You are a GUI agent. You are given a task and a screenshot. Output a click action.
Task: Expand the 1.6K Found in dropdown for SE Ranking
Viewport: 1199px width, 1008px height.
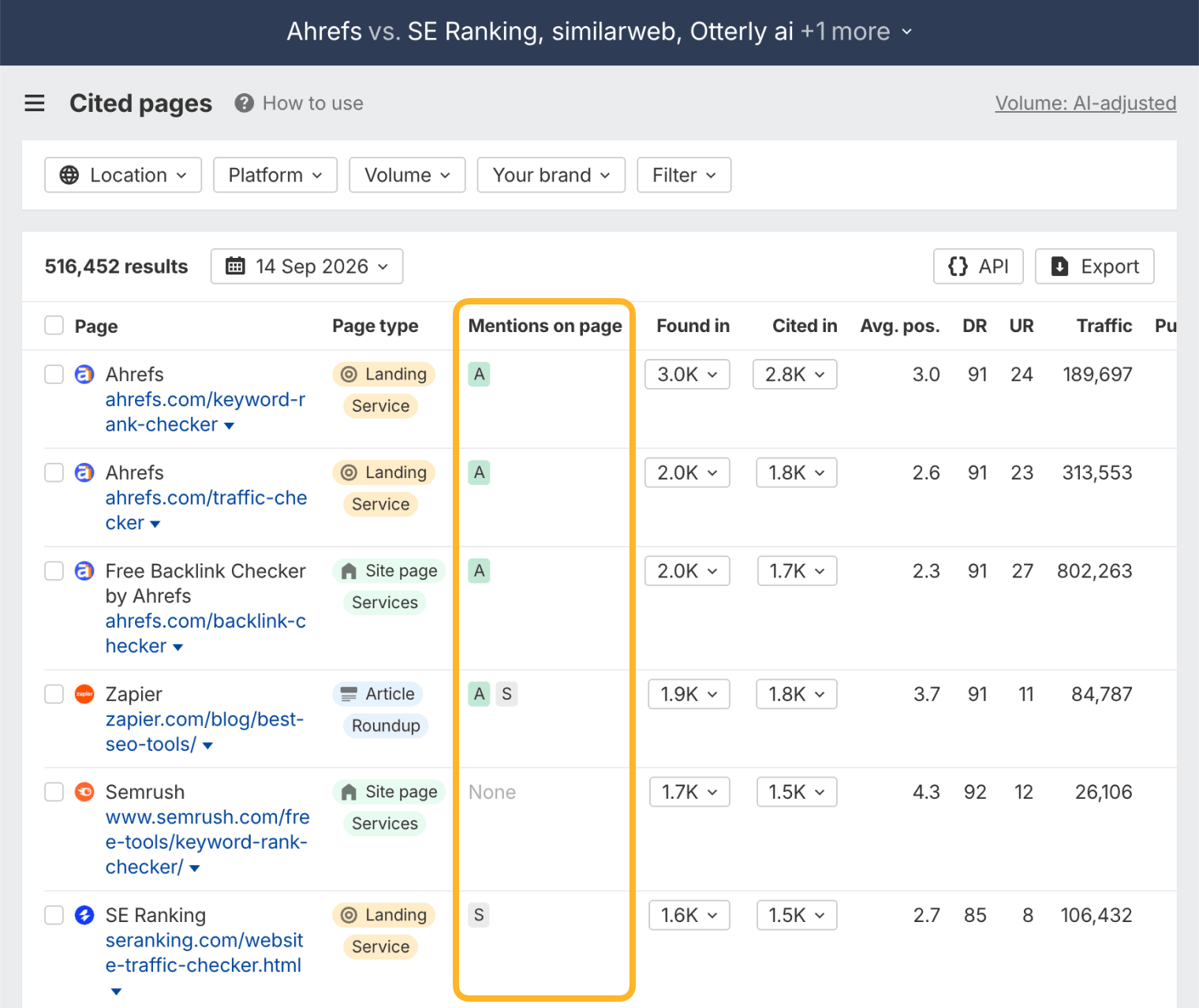[x=689, y=915]
